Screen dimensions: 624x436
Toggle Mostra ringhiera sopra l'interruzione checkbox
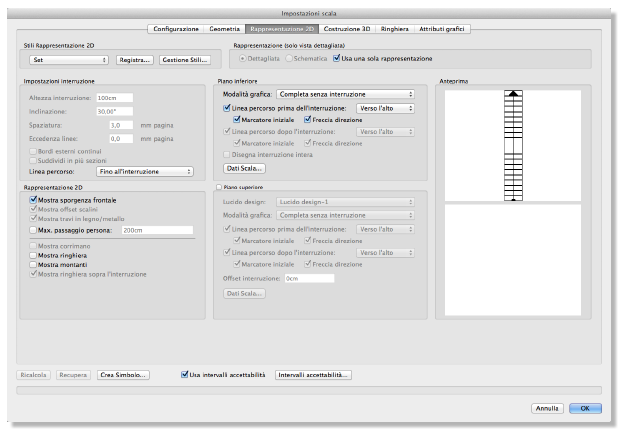click(x=33, y=274)
